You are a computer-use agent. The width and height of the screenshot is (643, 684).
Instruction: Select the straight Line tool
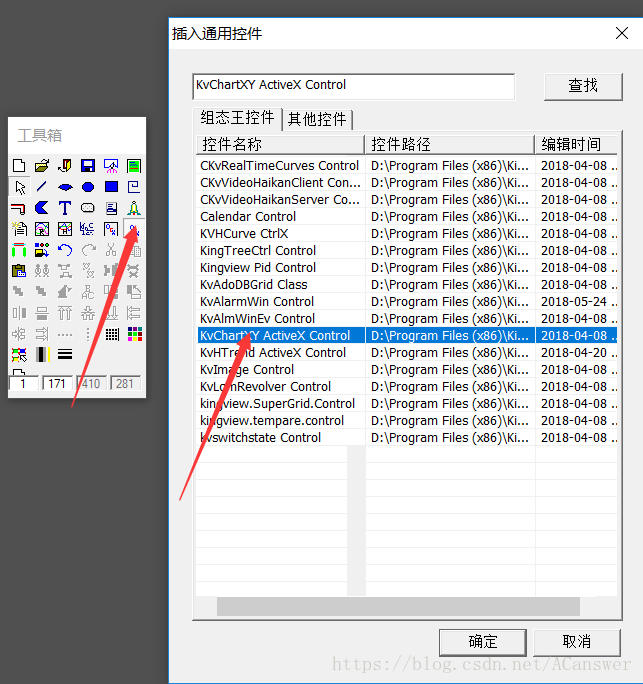pos(42,187)
